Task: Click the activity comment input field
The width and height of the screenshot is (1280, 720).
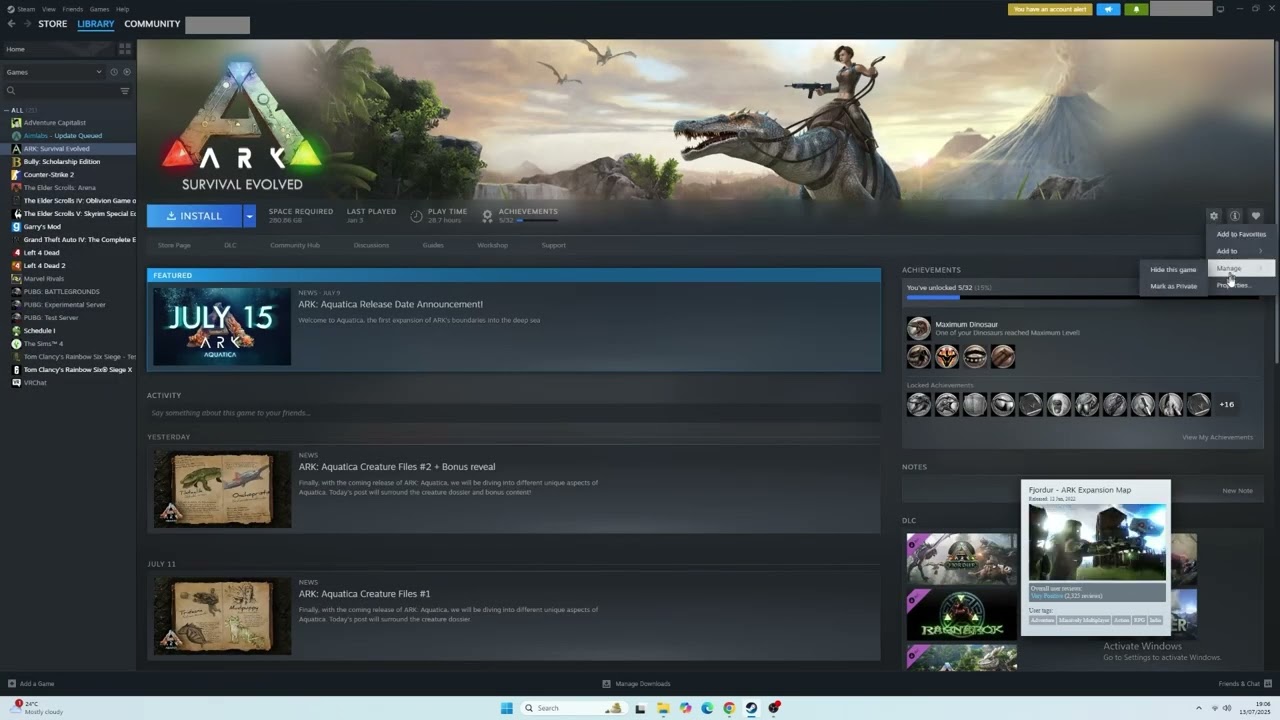Action: 514,413
